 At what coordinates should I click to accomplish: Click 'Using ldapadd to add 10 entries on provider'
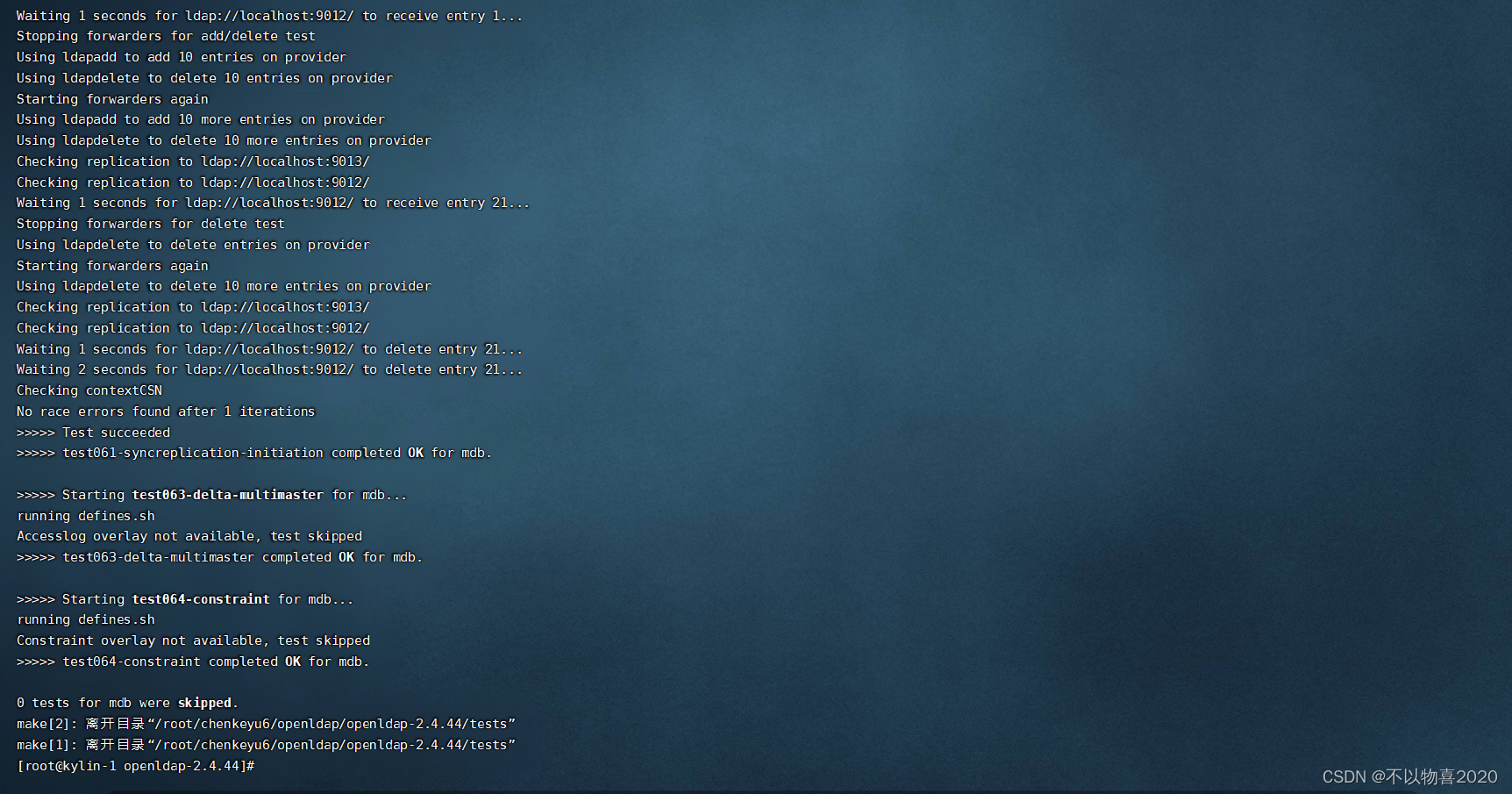[182, 57]
